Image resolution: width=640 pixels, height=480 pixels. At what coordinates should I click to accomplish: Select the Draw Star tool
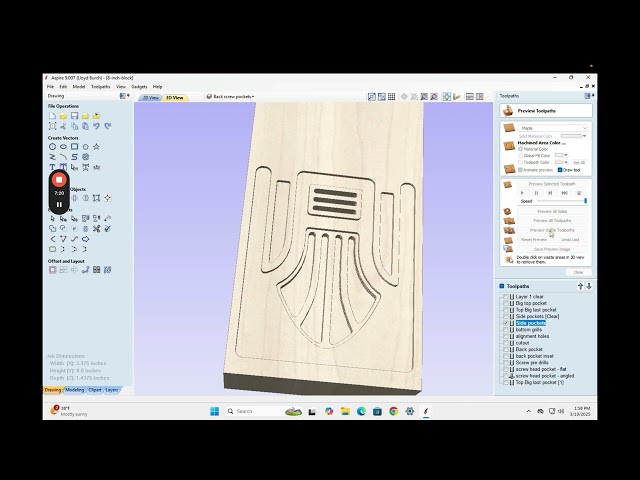[x=96, y=147]
